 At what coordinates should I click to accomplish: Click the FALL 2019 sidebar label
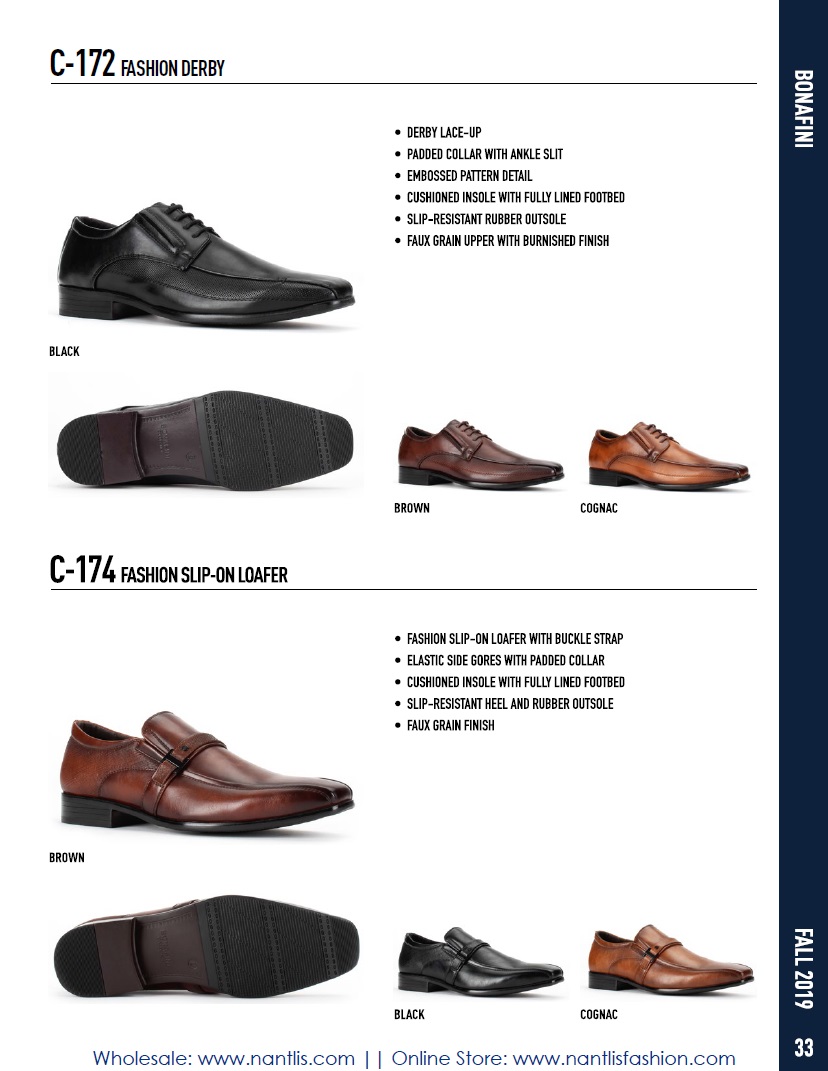pyautogui.click(x=803, y=969)
